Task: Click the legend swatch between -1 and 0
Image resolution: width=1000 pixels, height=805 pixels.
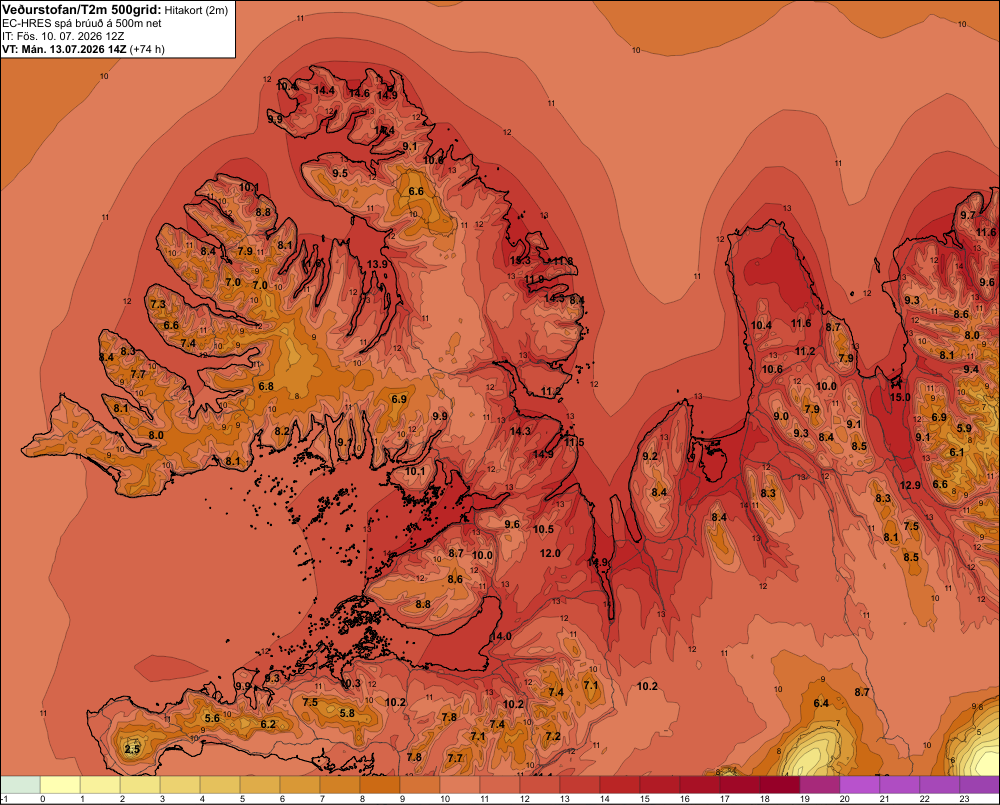Action: click(20, 785)
